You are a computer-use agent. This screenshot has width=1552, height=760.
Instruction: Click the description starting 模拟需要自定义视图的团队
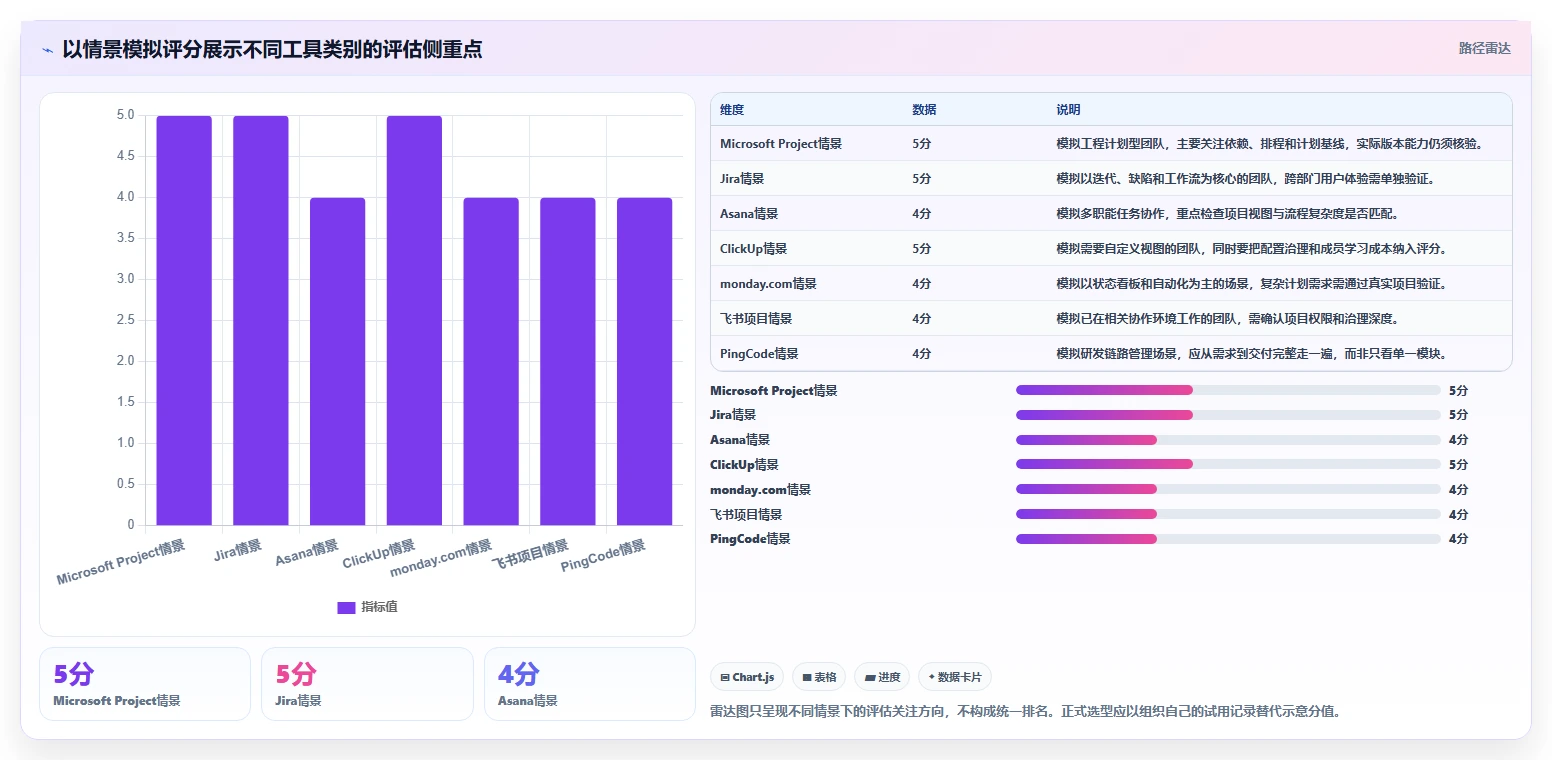pos(1251,249)
